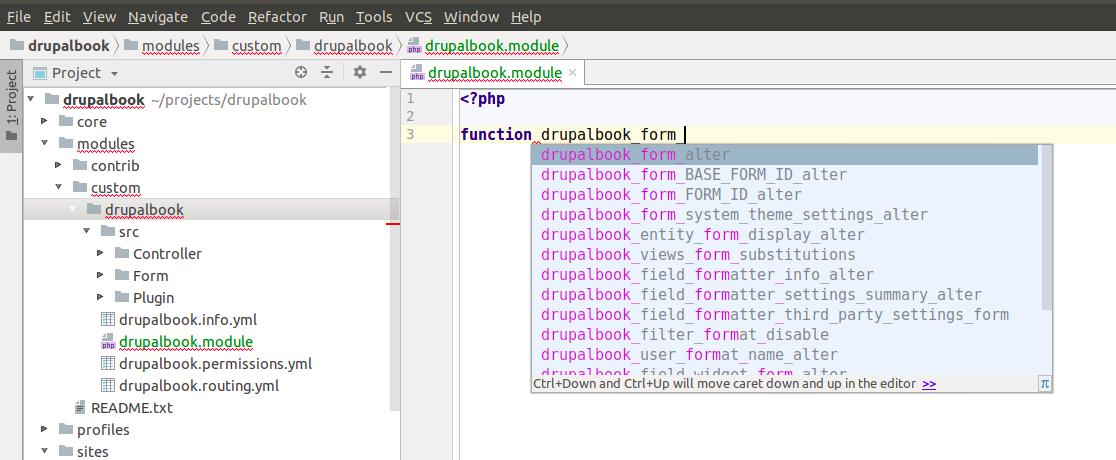Click the modules breadcrumb
This screenshot has width=1116, height=460.
tap(162, 46)
